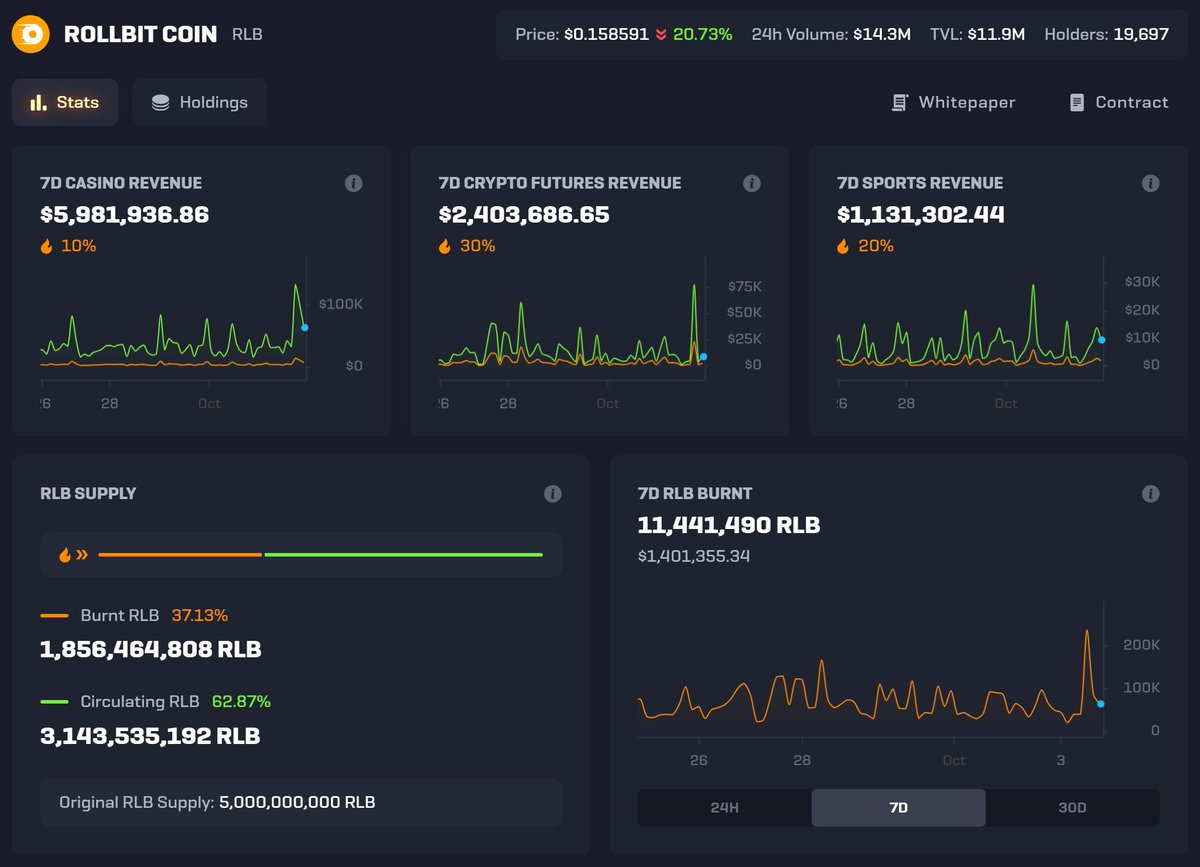Click the blue marker on the burn chart

[x=1101, y=704]
